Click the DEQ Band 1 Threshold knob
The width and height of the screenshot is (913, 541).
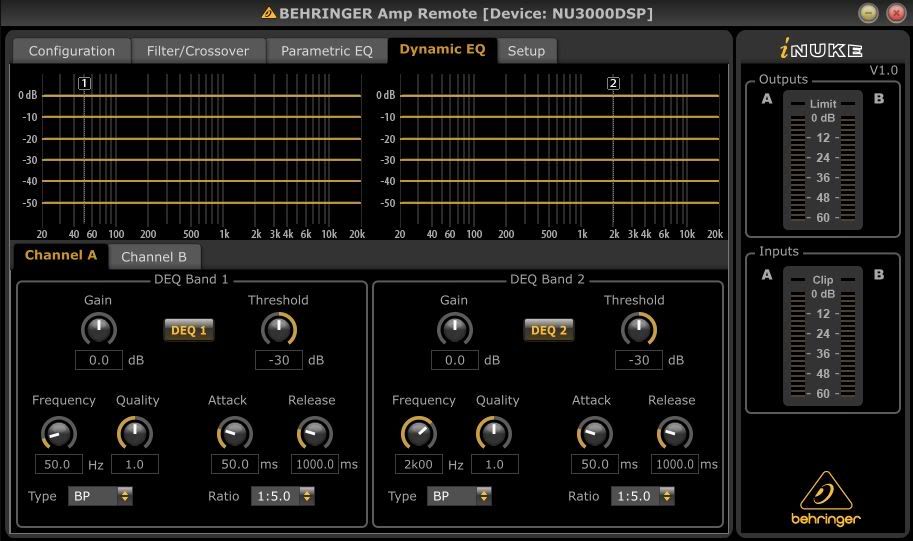click(x=279, y=329)
